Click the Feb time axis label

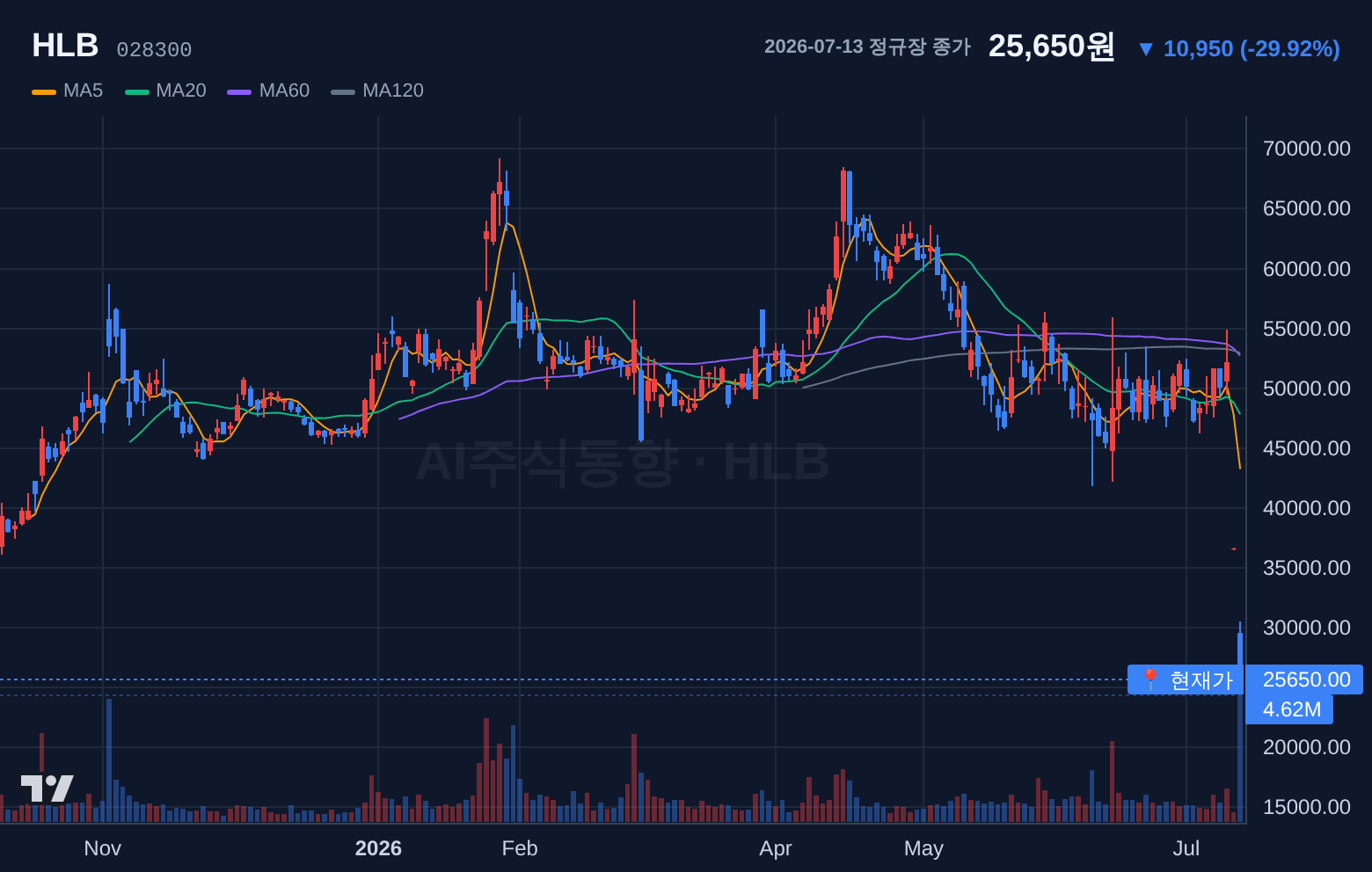coord(519,848)
